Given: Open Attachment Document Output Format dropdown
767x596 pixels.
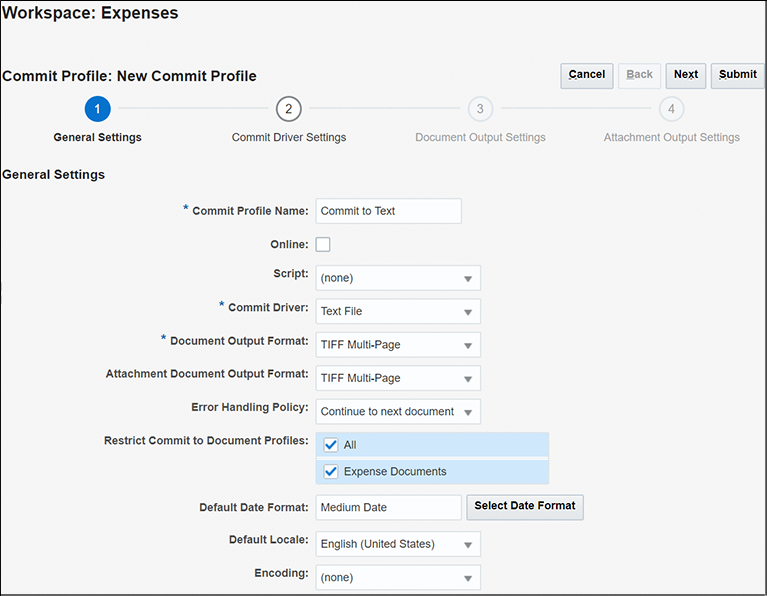Looking at the screenshot, I should pos(398,378).
